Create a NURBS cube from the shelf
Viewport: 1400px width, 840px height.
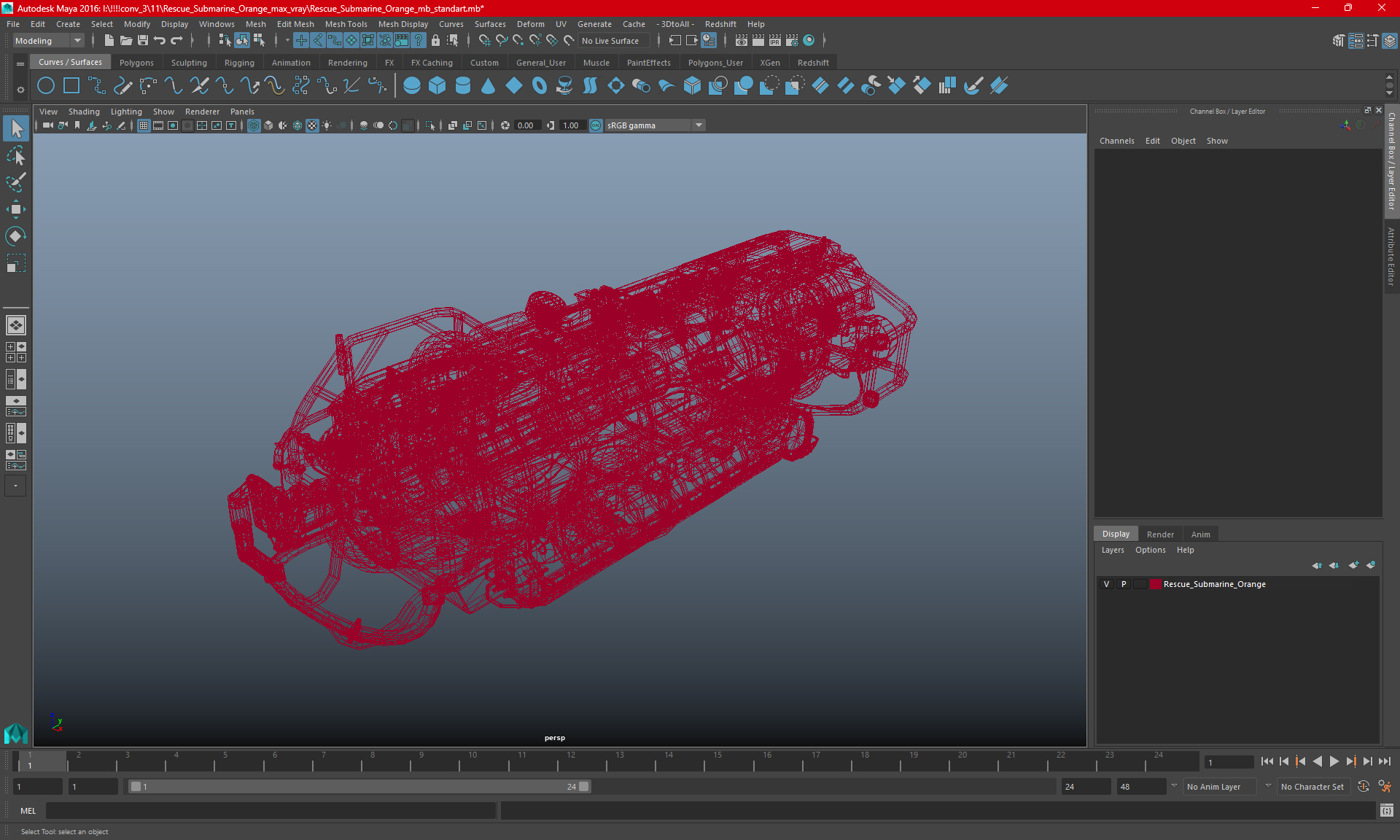pos(437,86)
